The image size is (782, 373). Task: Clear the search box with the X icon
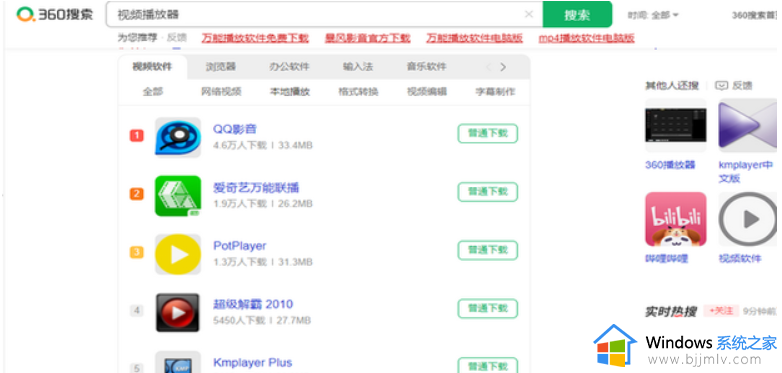click(x=529, y=14)
